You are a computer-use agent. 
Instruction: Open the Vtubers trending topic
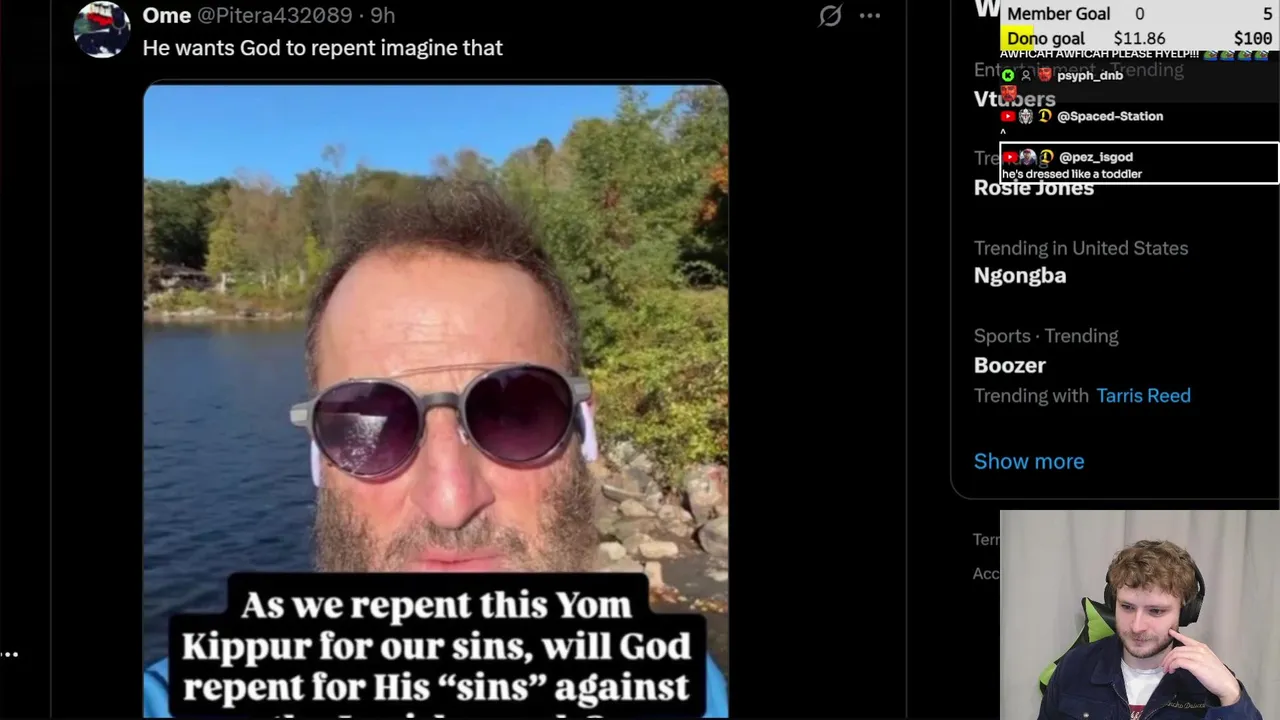[x=1015, y=99]
